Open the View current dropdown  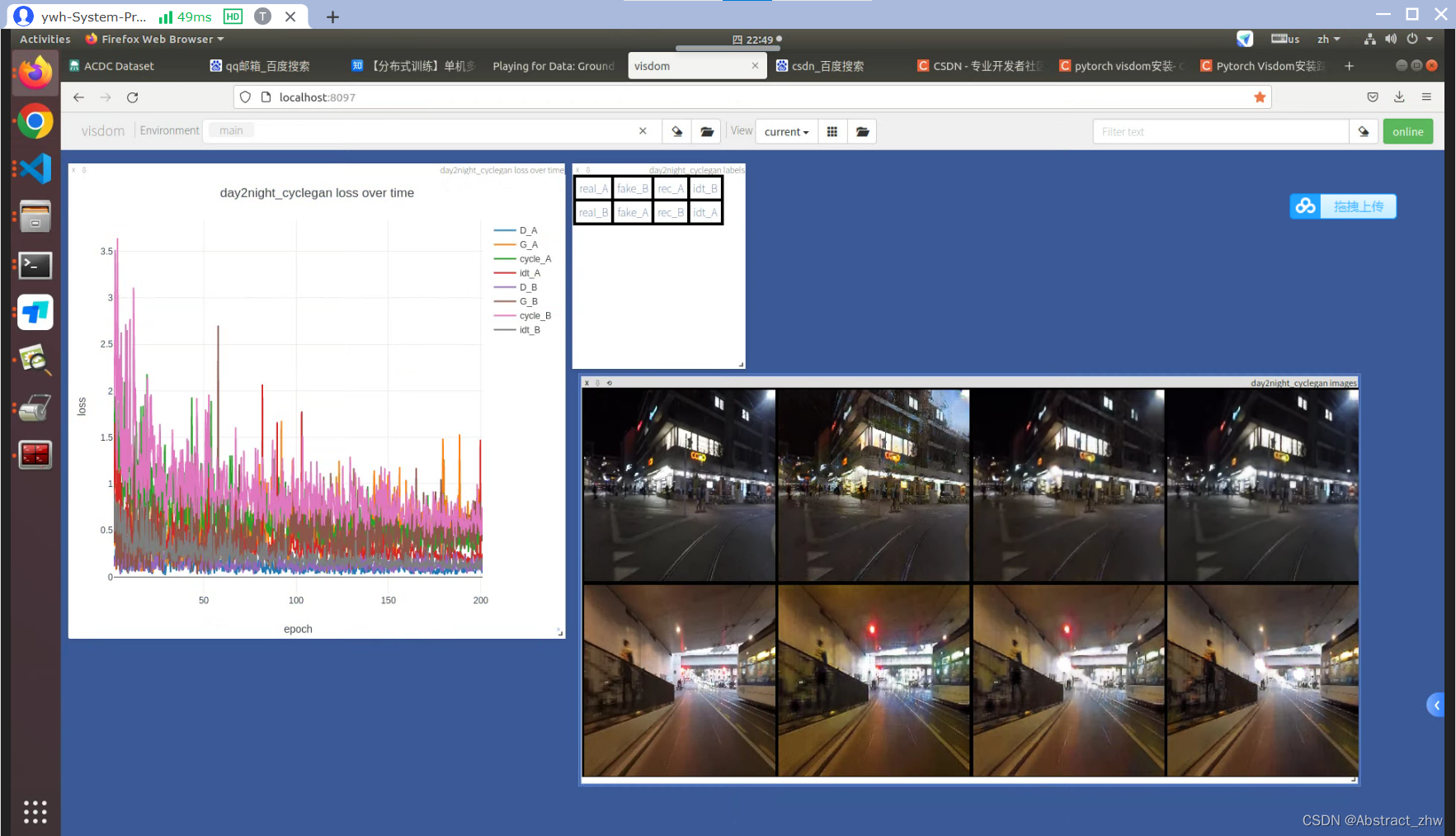pyautogui.click(x=785, y=130)
